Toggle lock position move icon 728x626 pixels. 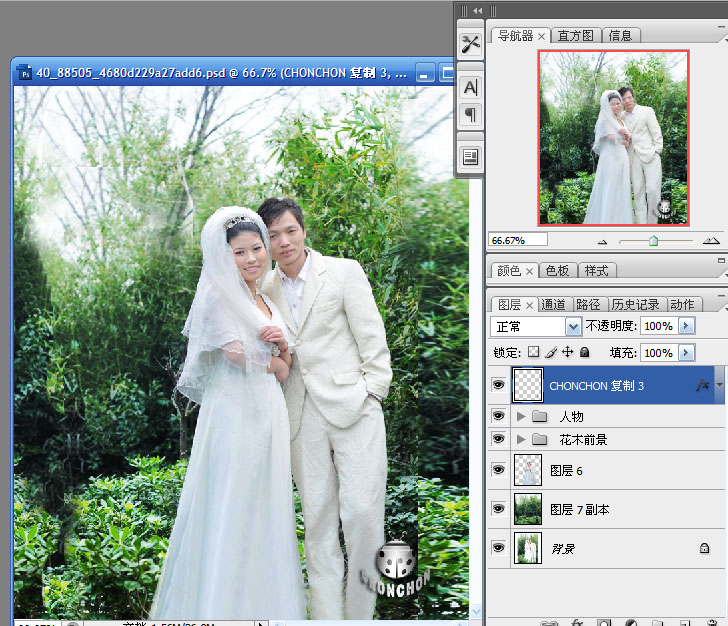tap(567, 352)
